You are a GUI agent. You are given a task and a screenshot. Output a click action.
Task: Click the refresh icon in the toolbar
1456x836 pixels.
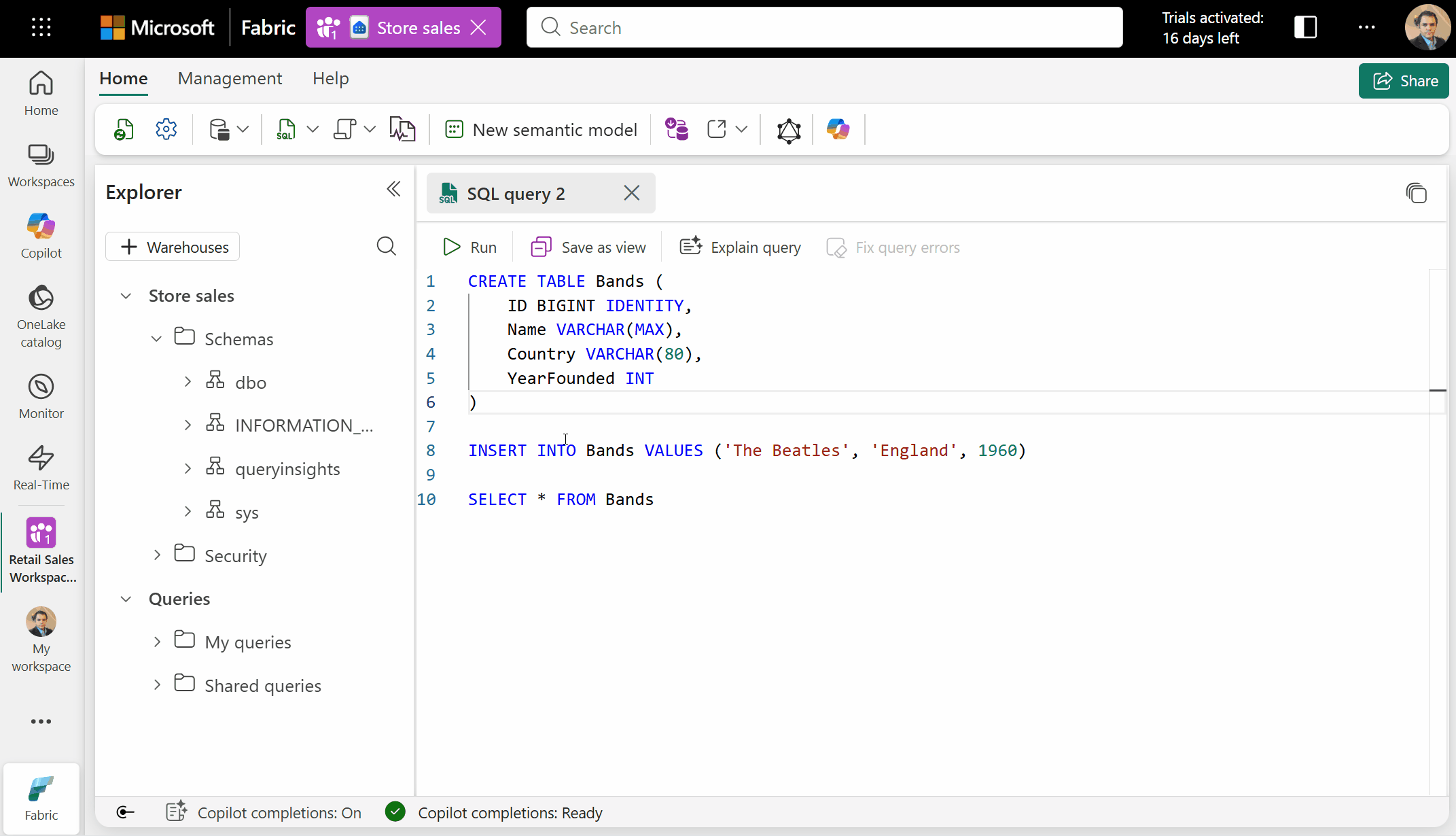click(x=123, y=129)
